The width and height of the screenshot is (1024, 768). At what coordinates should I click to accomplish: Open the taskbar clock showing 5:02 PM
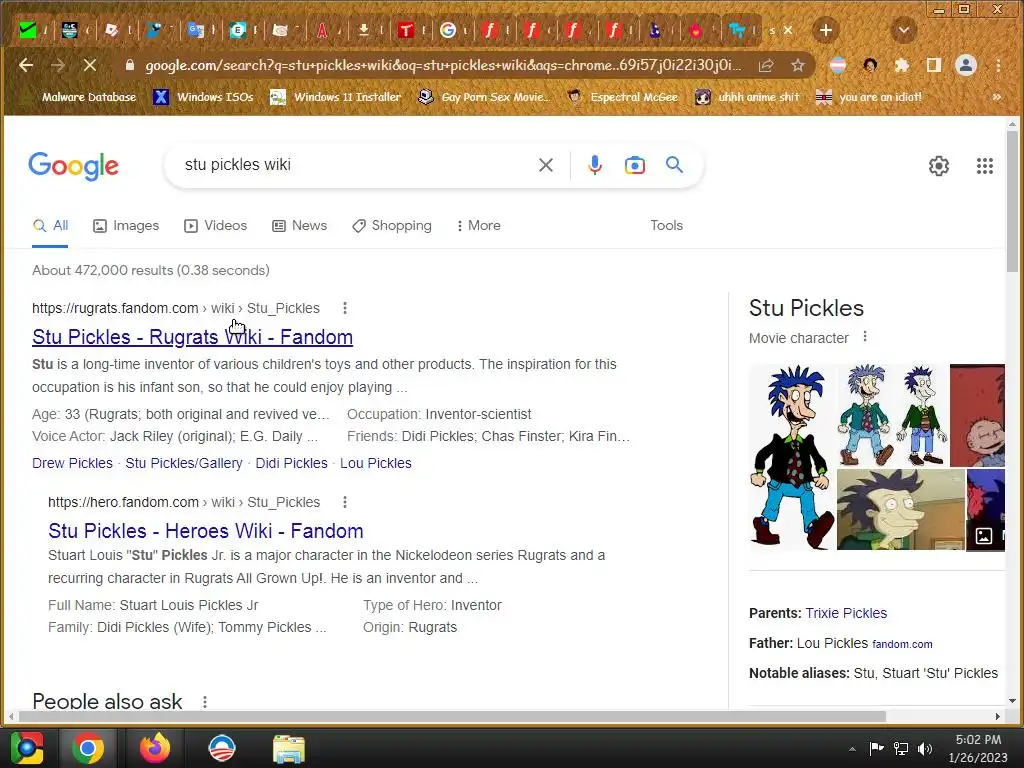(x=978, y=748)
